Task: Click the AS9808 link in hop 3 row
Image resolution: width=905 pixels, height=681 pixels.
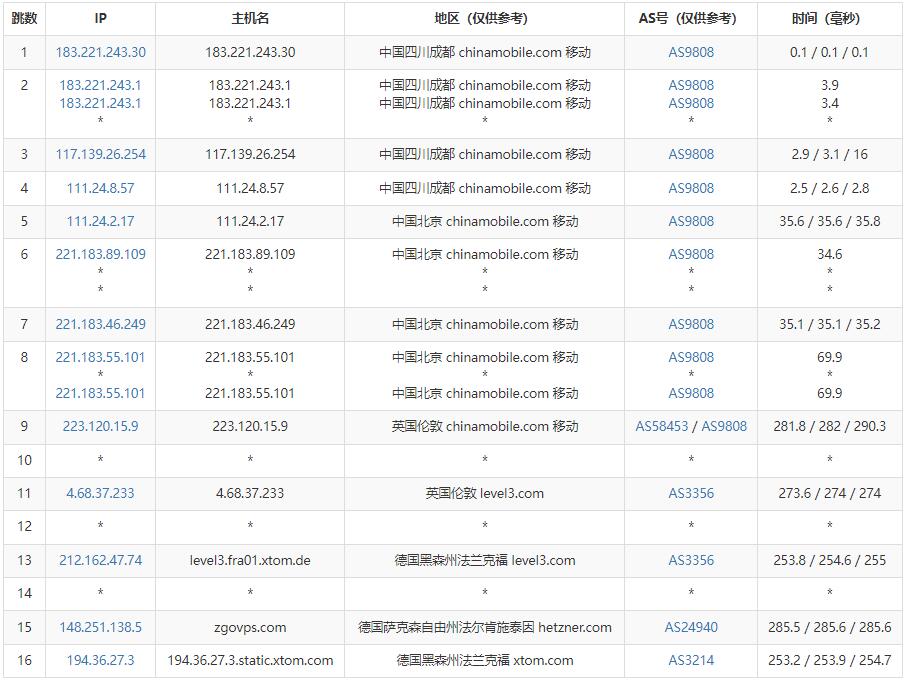Action: coord(691,154)
